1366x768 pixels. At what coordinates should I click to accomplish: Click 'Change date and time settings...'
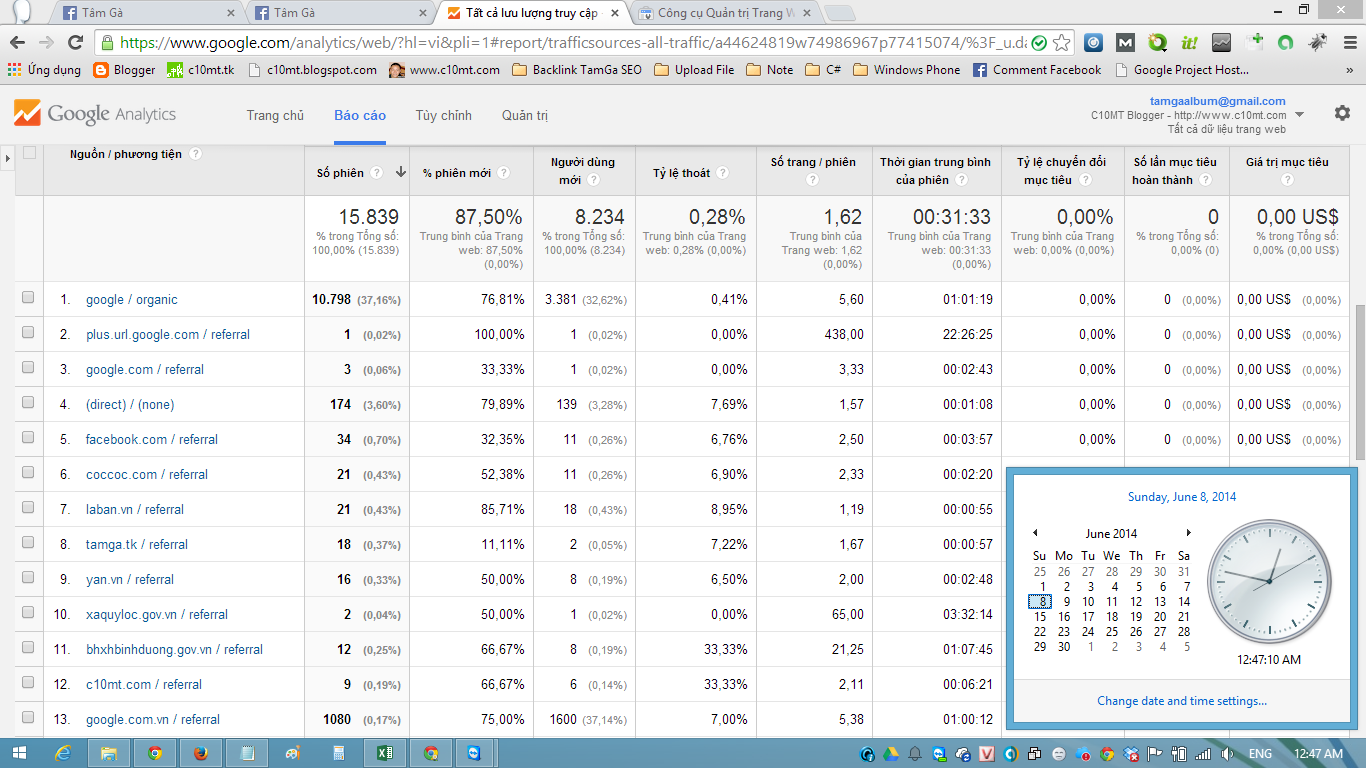point(1182,701)
